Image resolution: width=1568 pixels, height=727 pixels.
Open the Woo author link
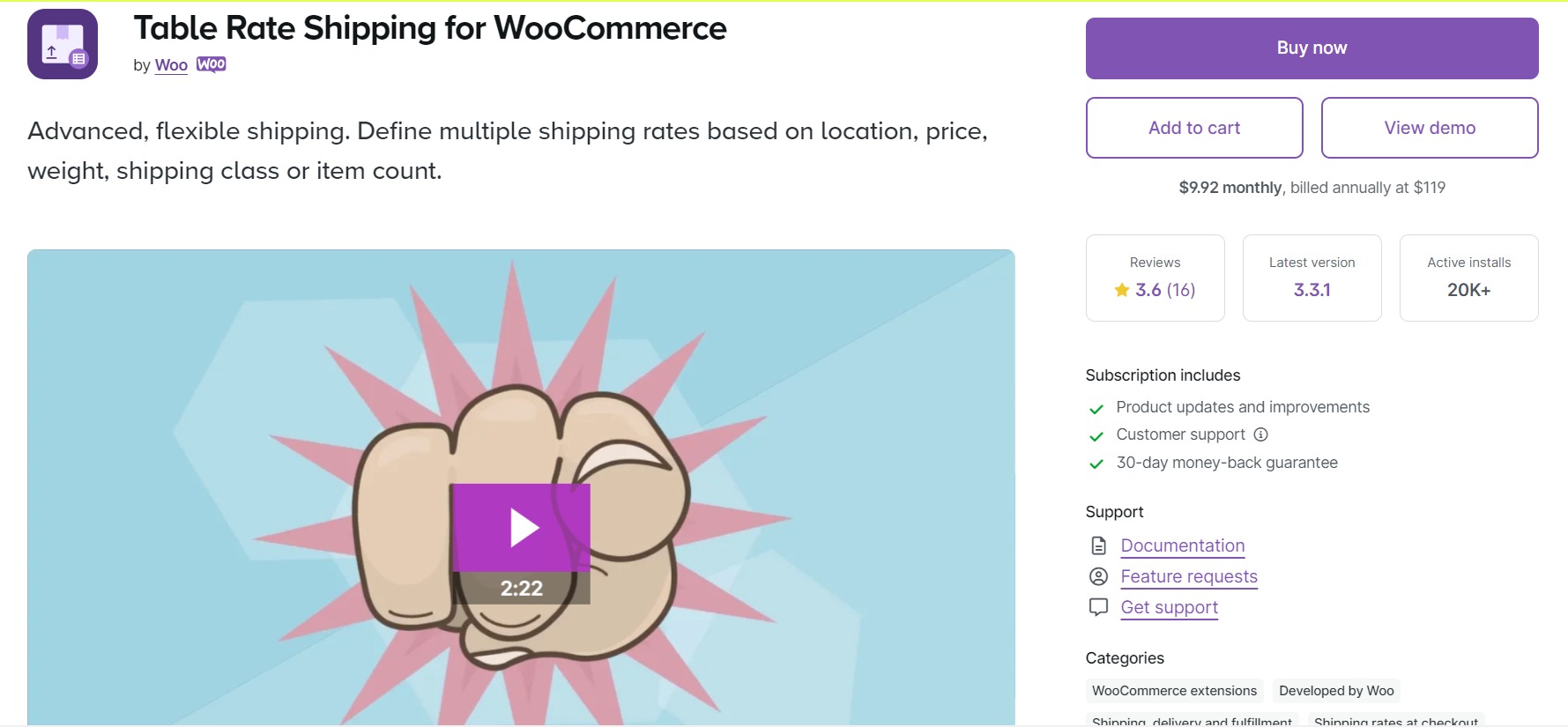click(x=170, y=64)
